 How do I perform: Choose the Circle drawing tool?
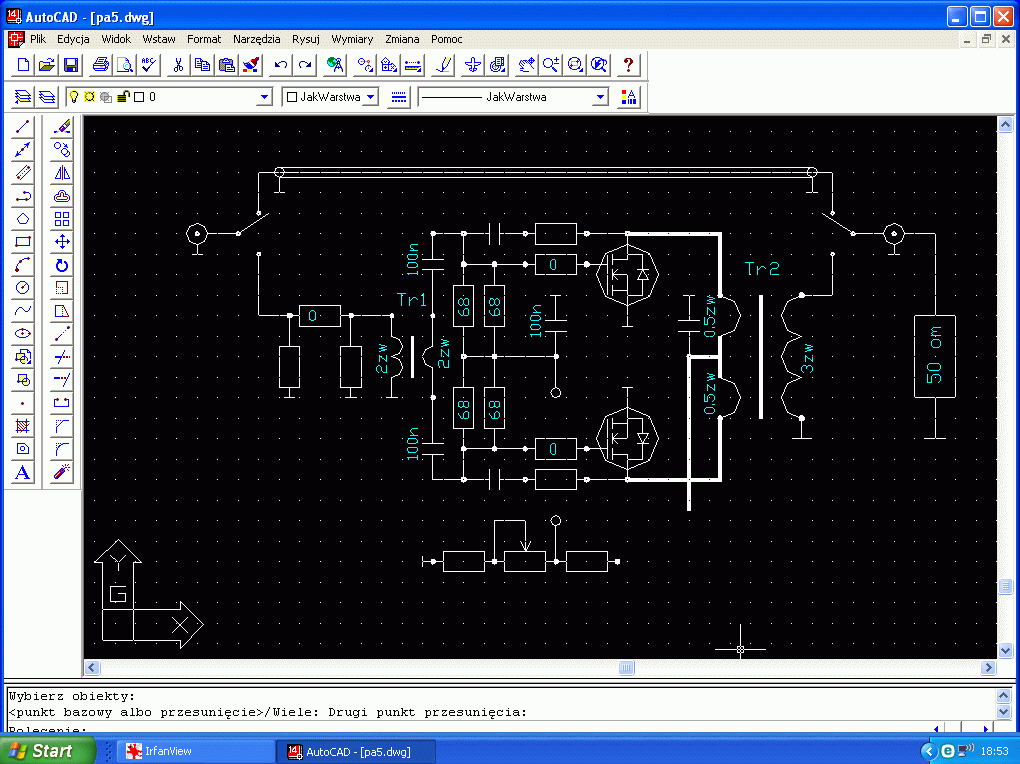pyautogui.click(x=24, y=287)
